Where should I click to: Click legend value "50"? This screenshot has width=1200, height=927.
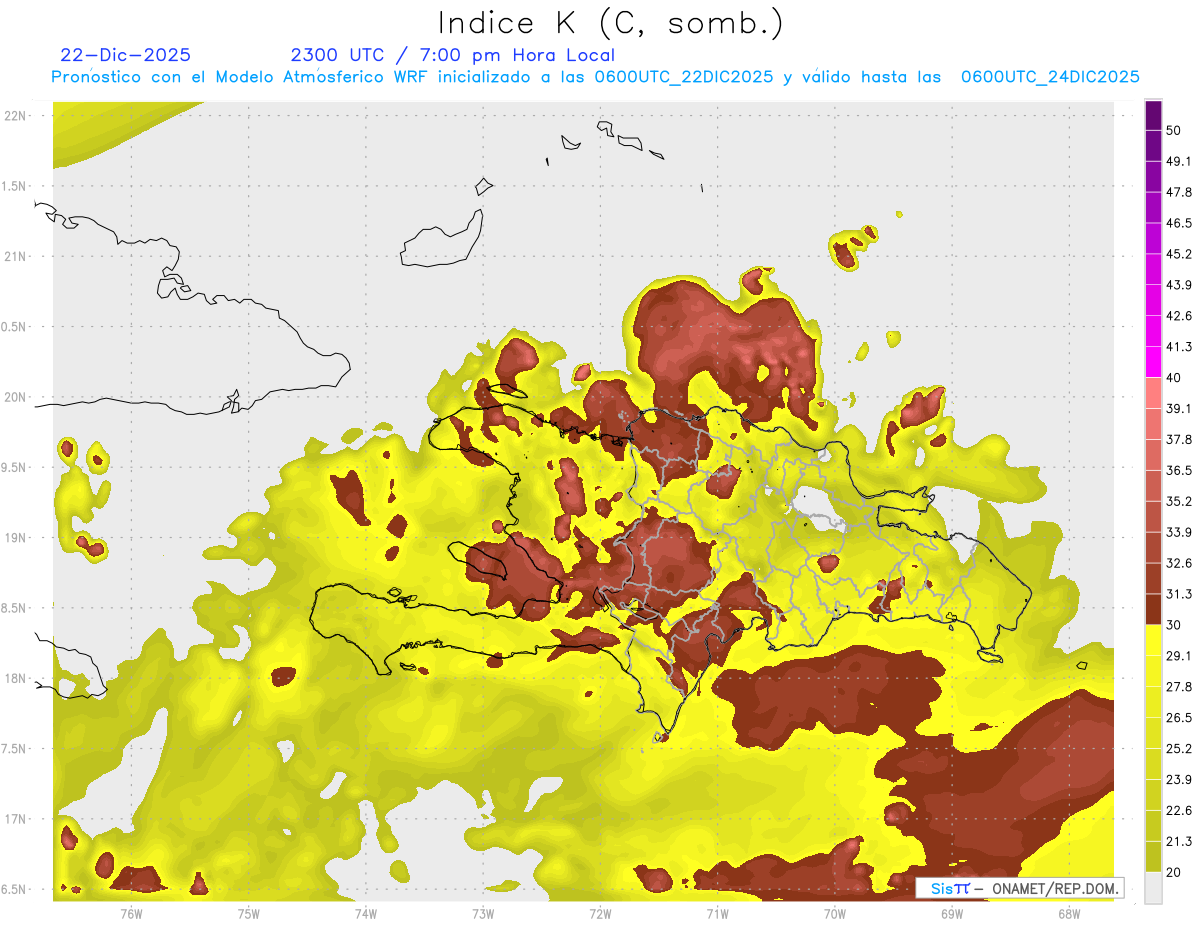[x=1174, y=131]
